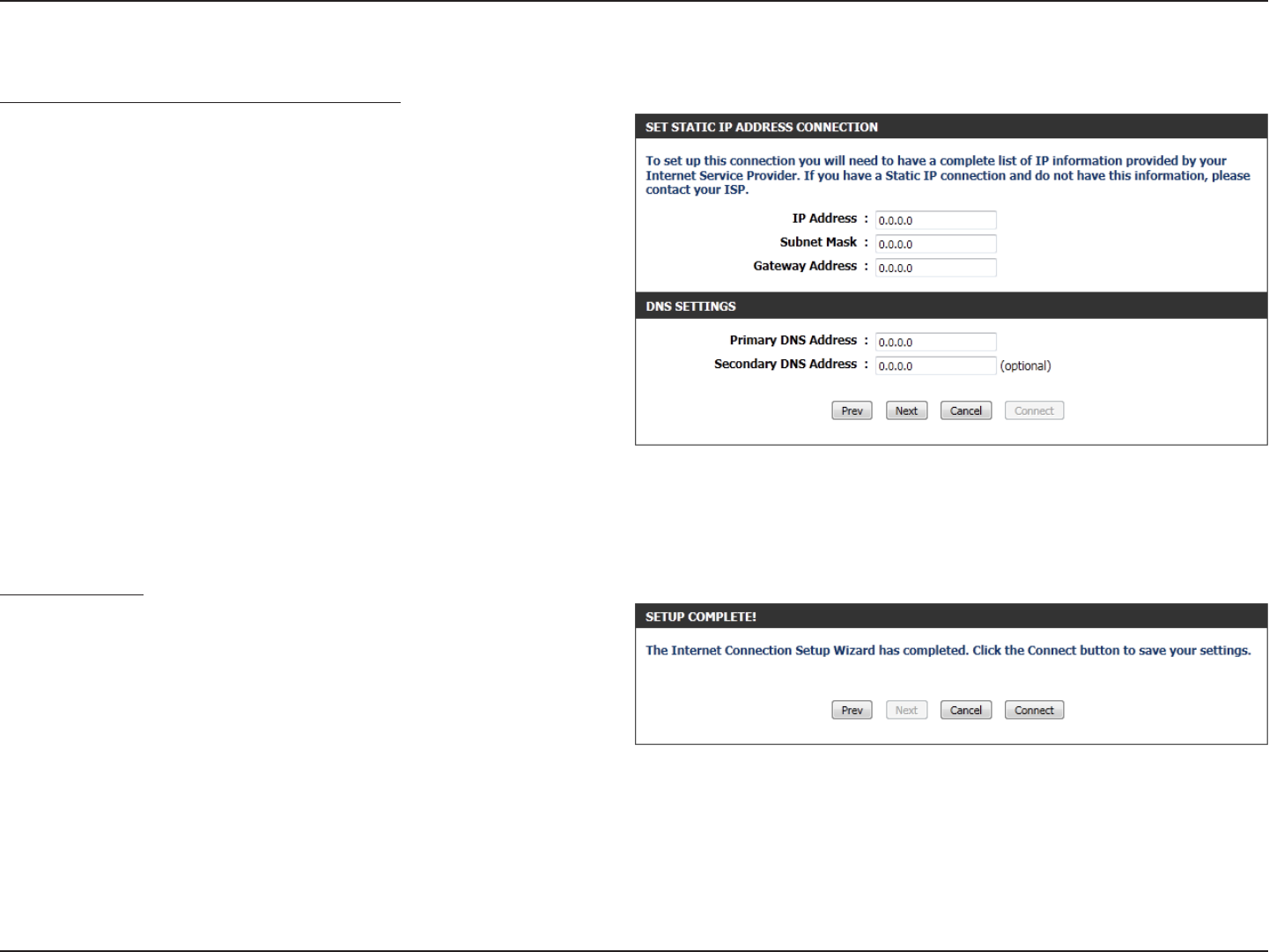Click Cancel in Static IP Address panel
Viewport: 1269px width, 952px height.
point(966,411)
